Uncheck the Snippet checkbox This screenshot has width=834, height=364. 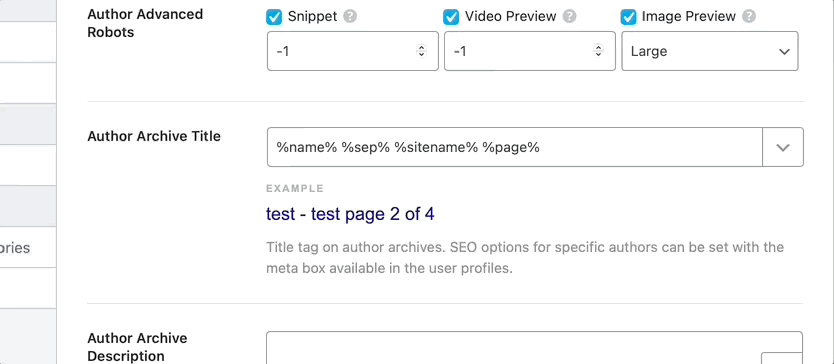[x=274, y=17]
